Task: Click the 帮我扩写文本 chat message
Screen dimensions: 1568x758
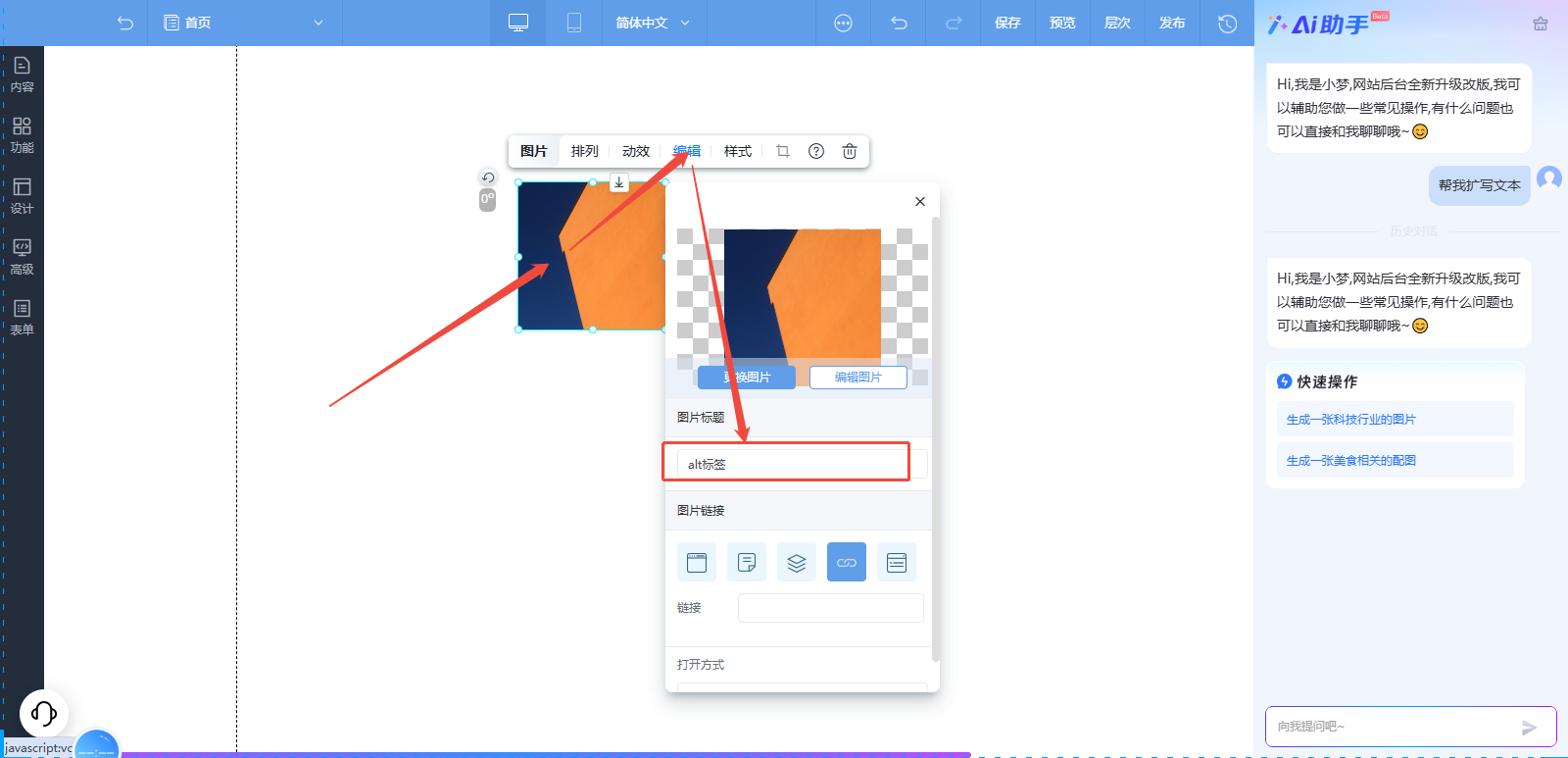Action: pos(1480,185)
